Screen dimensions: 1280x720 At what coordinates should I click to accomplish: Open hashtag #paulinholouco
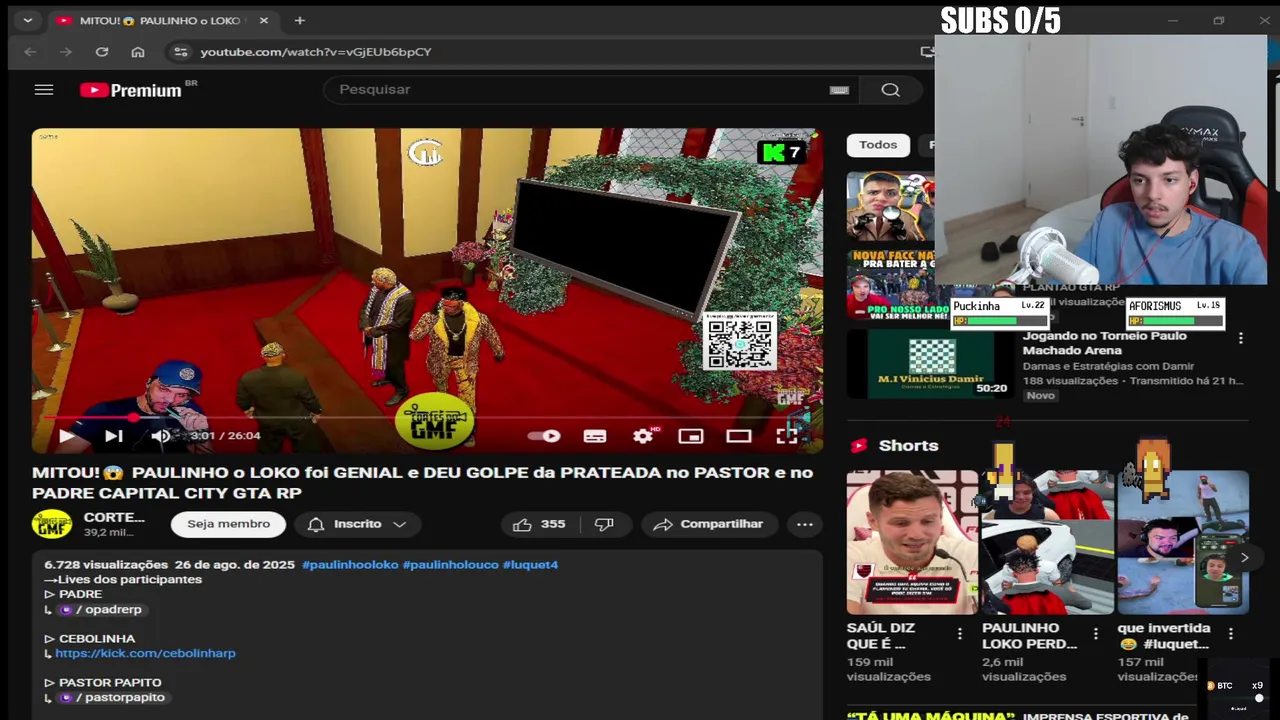(450, 565)
